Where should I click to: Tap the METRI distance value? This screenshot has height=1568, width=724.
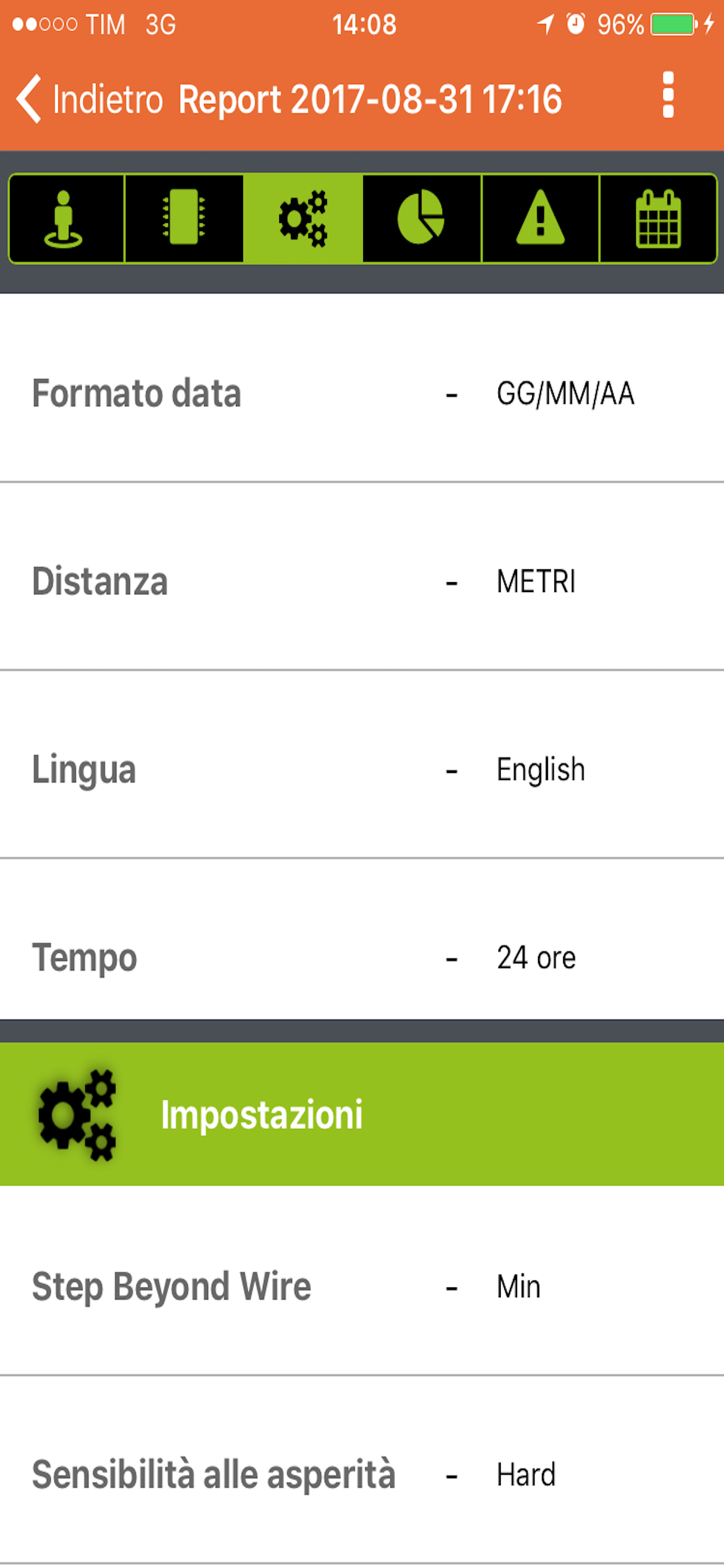click(535, 582)
